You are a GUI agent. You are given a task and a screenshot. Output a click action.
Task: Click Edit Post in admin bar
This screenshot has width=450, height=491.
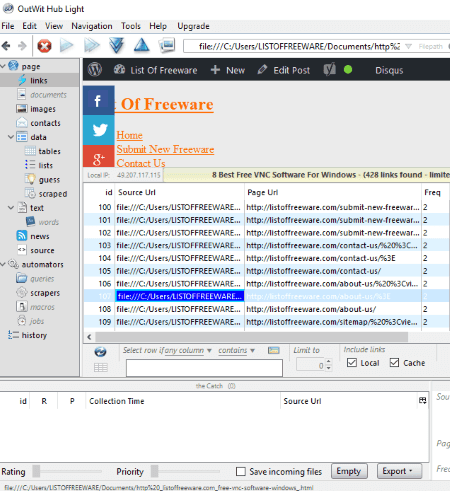pos(284,70)
